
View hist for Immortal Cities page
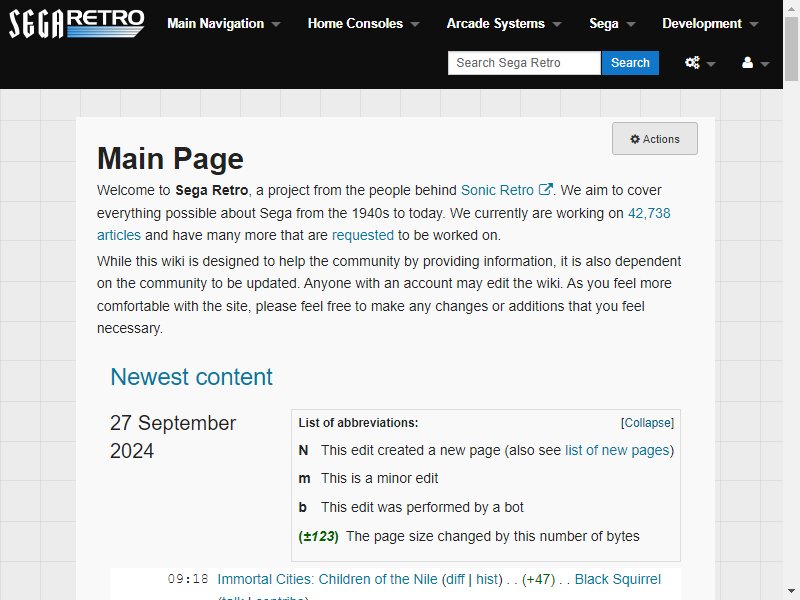pyautogui.click(x=487, y=580)
